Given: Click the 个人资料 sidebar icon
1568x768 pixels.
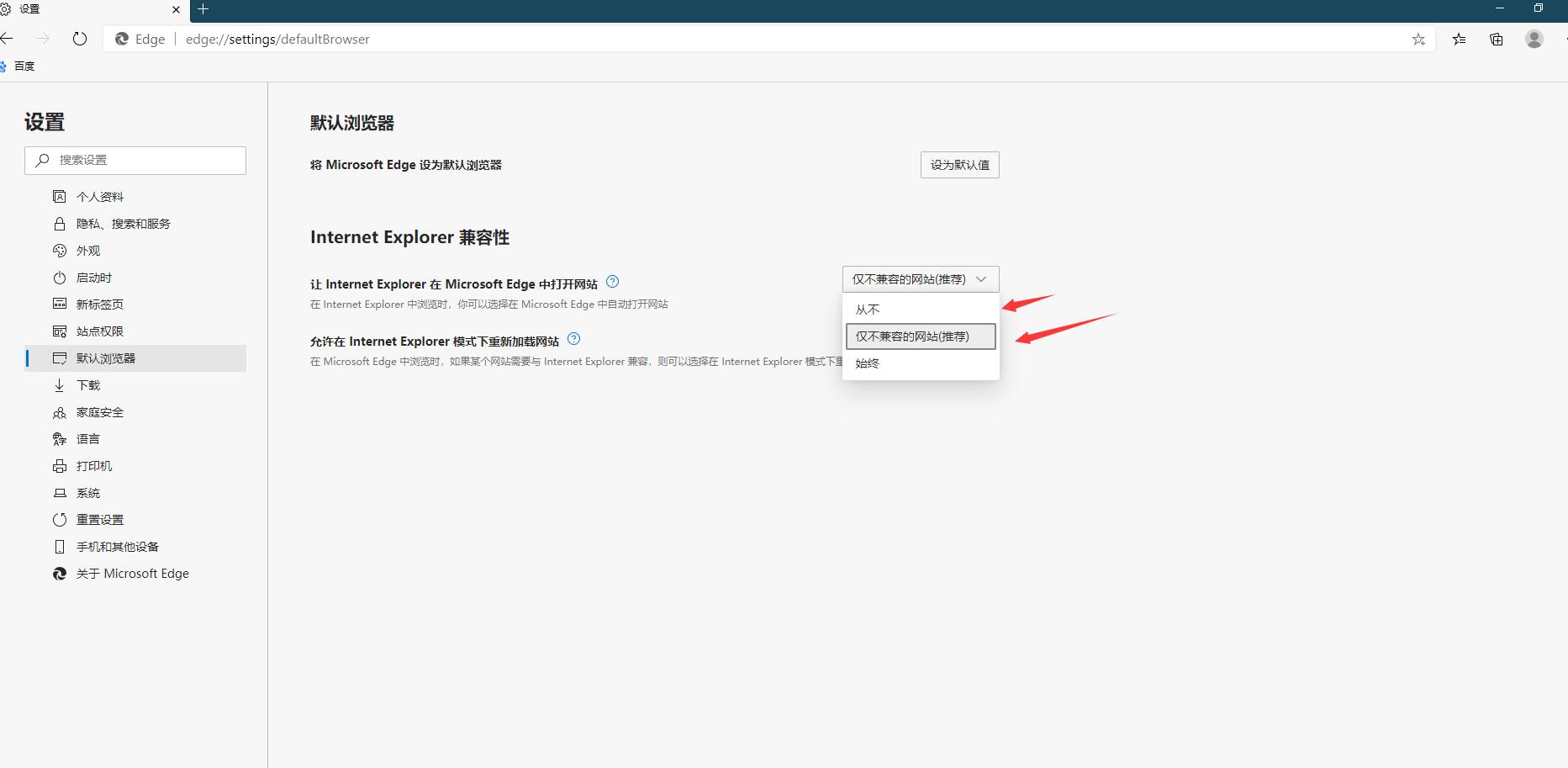Looking at the screenshot, I should pyautogui.click(x=60, y=197).
